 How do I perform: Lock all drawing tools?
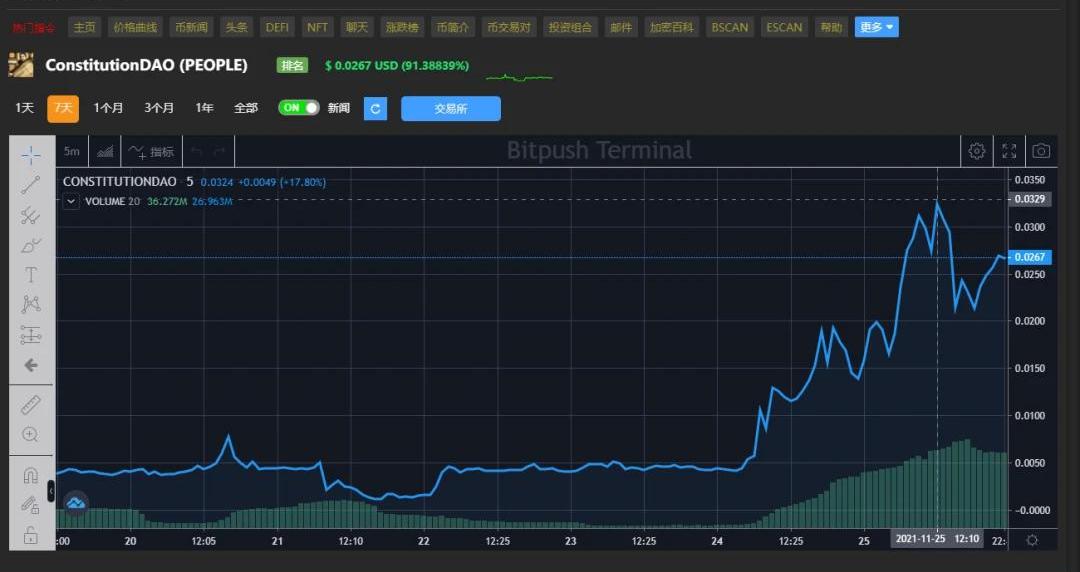(x=31, y=536)
